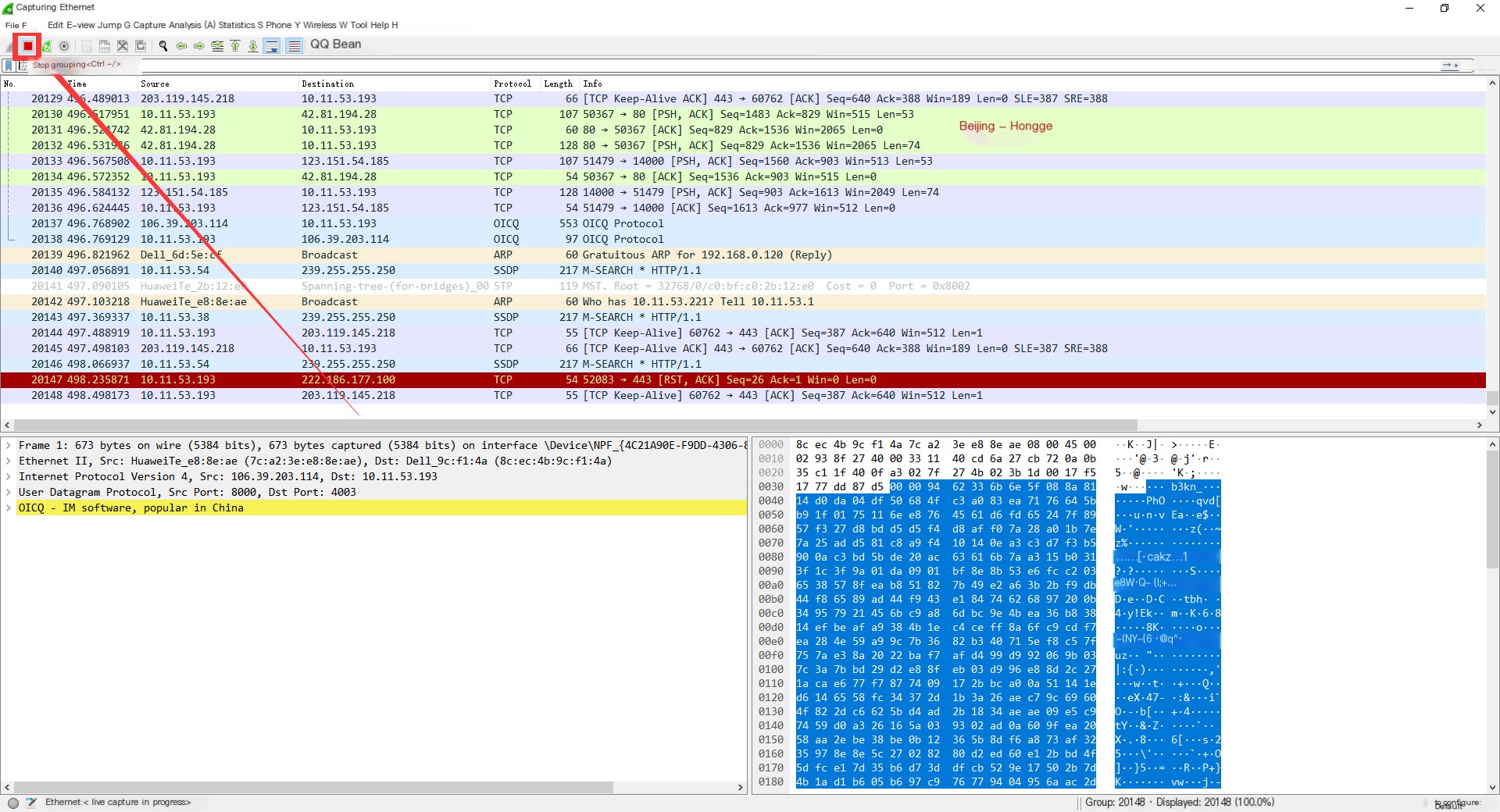The image size is (1500, 812).
Task: Toggle auto-scroll during live capture
Action: [272, 46]
